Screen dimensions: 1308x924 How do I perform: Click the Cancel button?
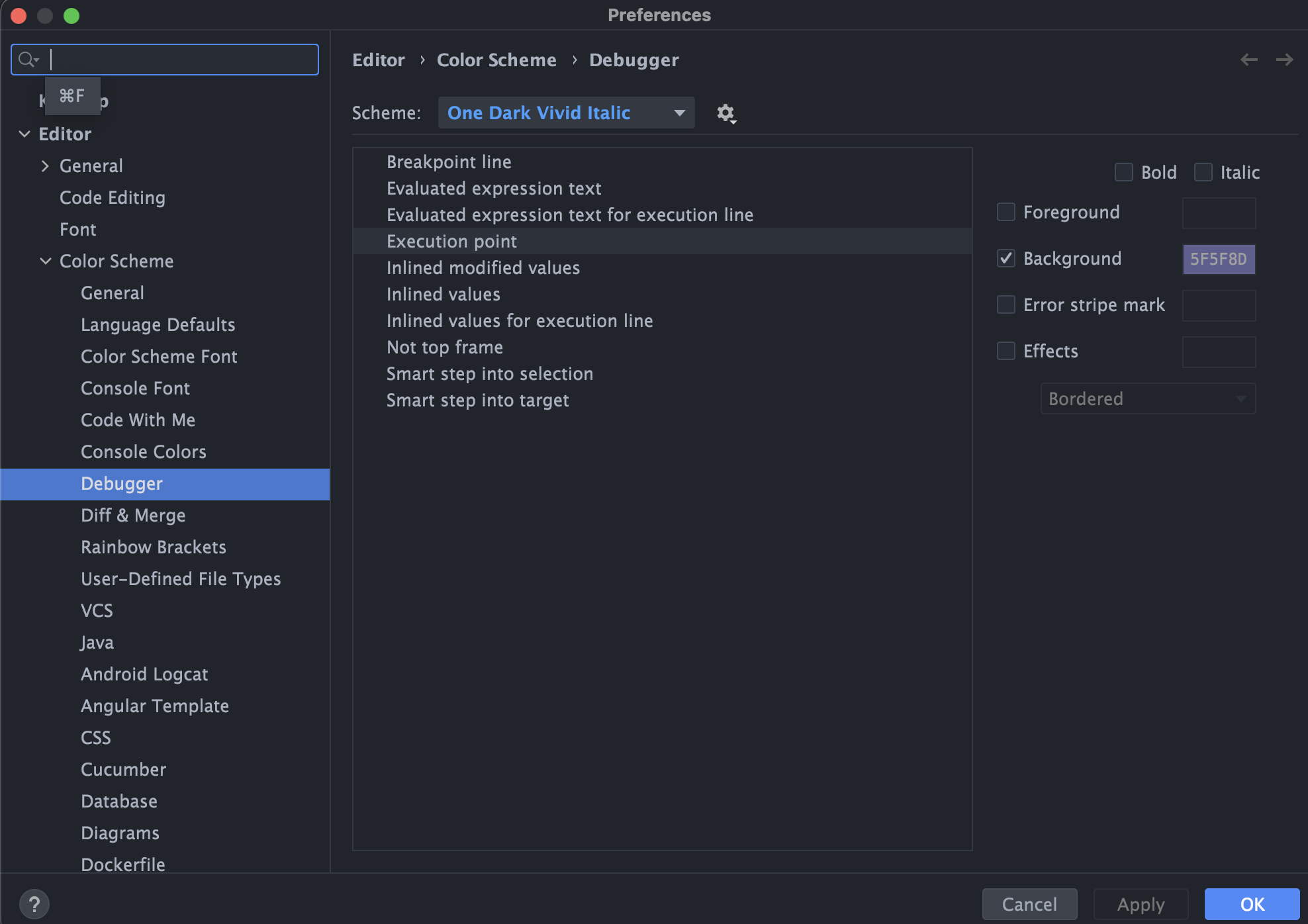[1029, 903]
